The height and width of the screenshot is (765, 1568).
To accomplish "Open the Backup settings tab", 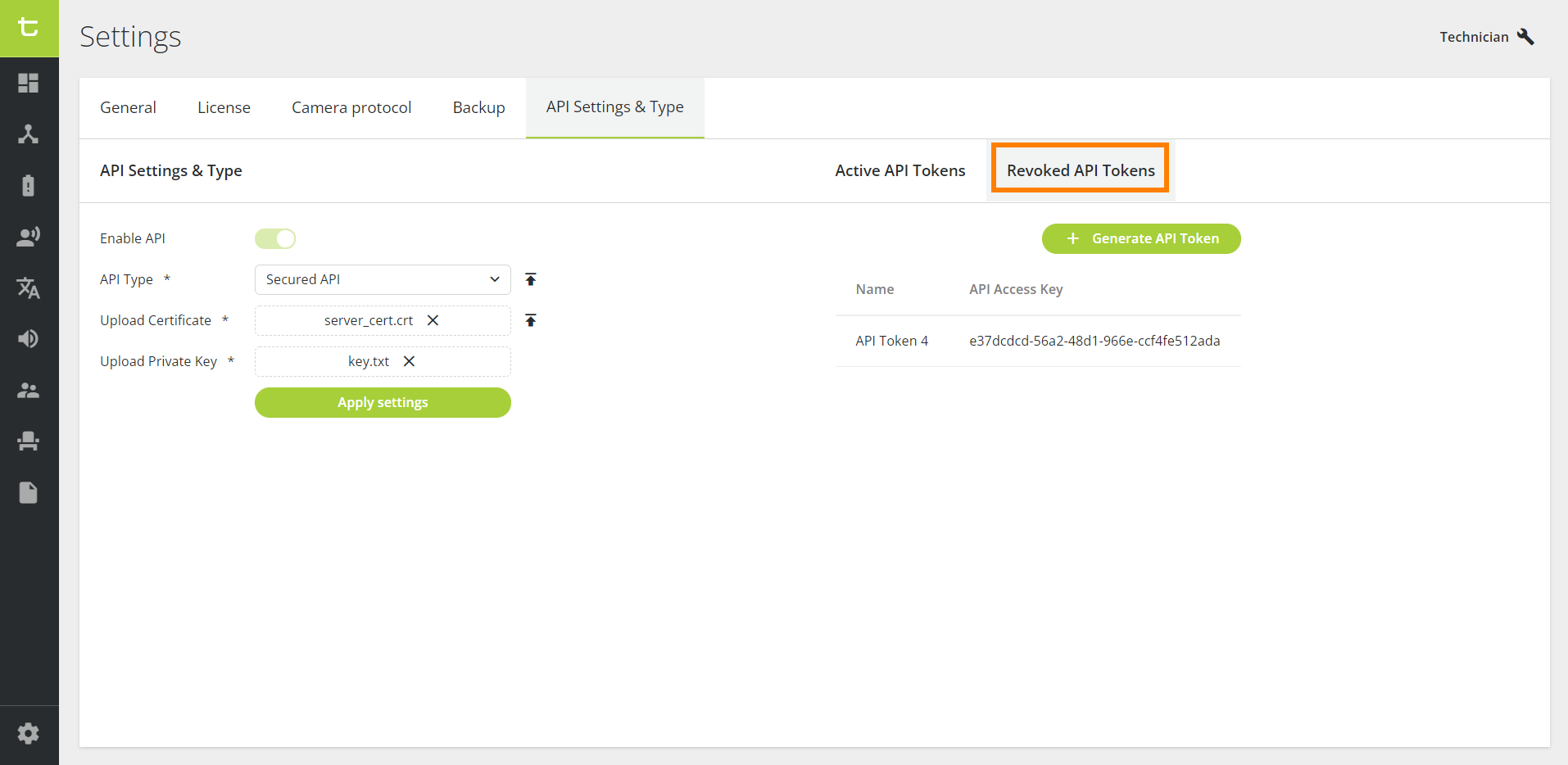I will pos(478,106).
